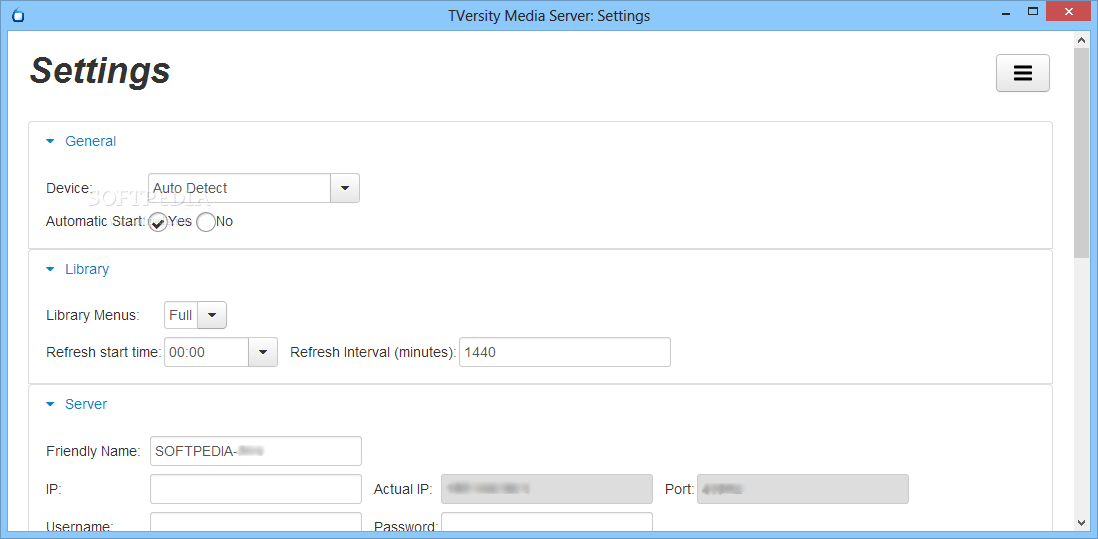Click the Username input field
1098x539 pixels.
click(x=256, y=522)
